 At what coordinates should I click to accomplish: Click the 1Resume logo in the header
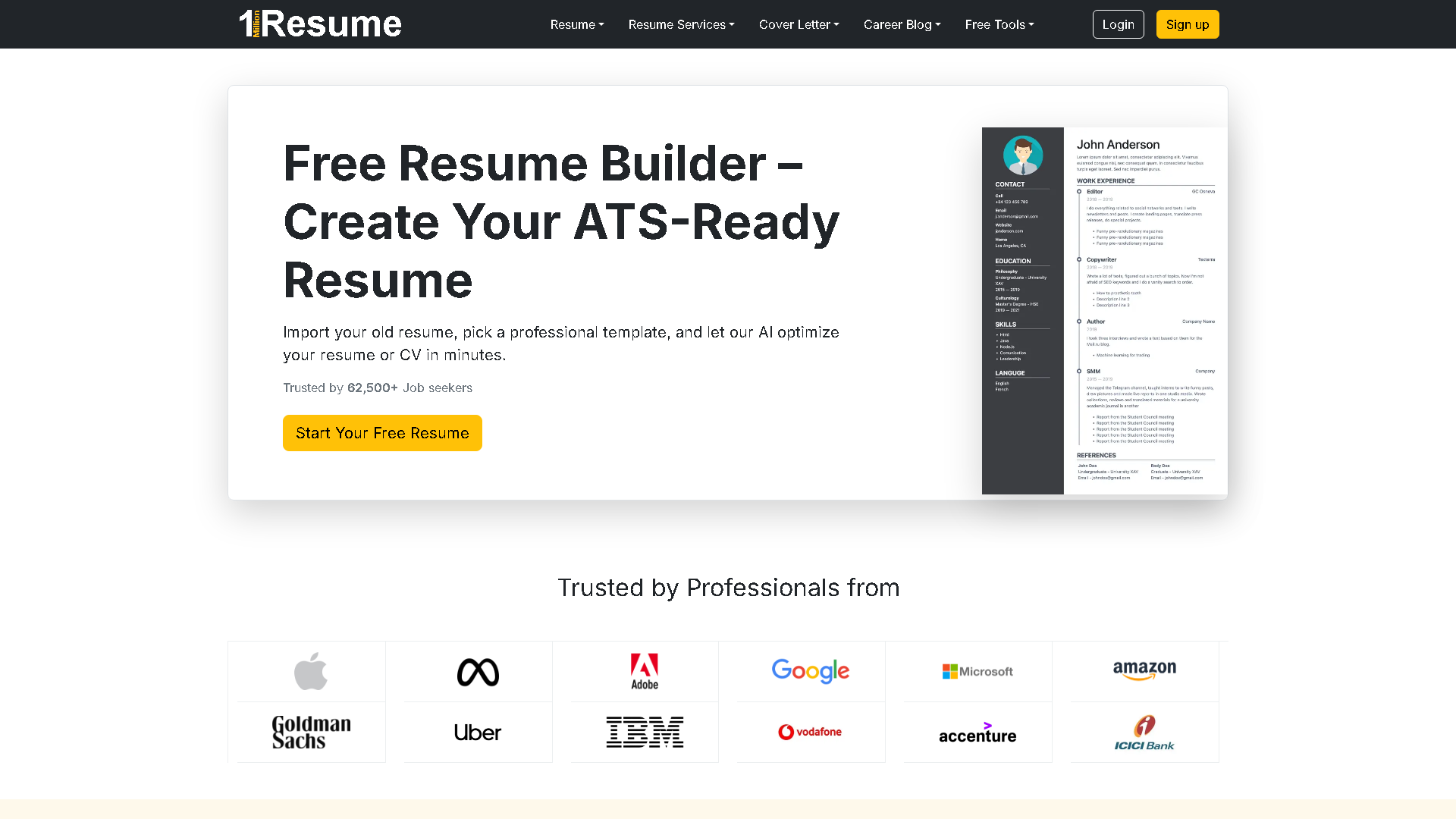[x=320, y=24]
